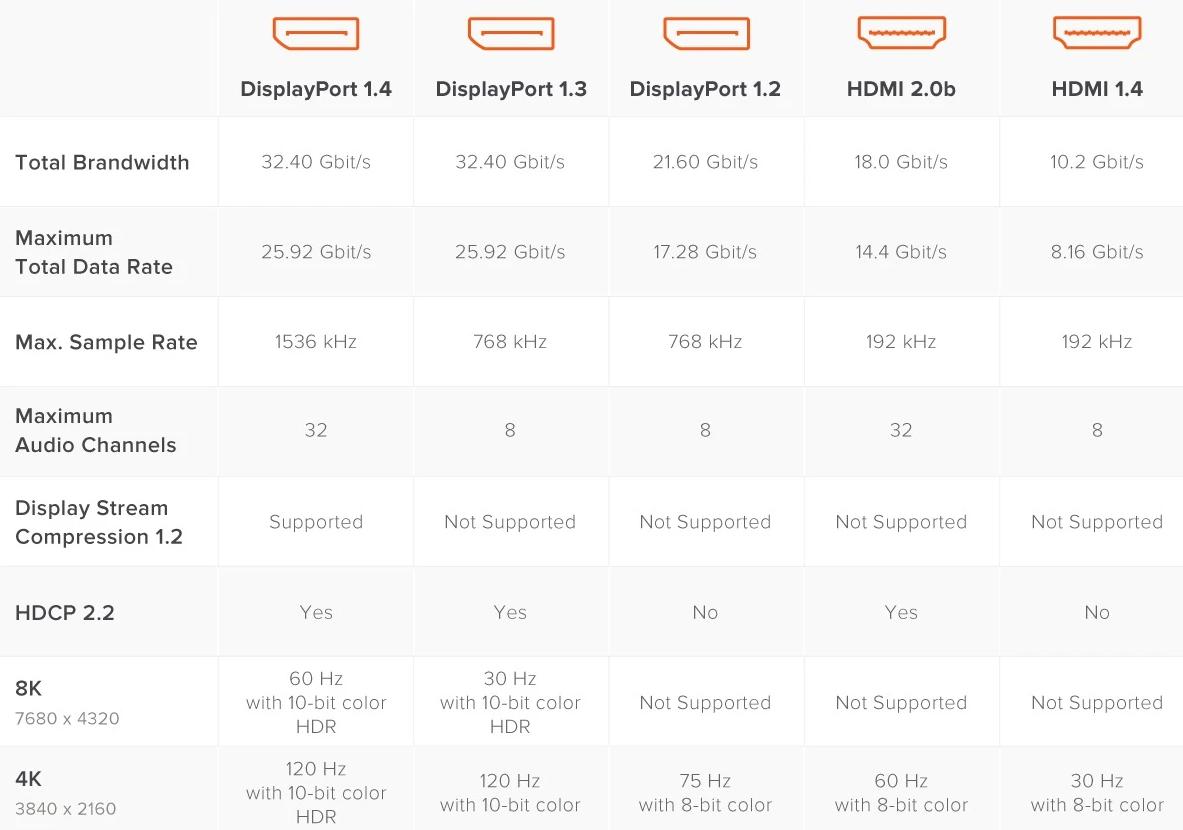The height and width of the screenshot is (830, 1183).
Task: Select the 75 Hz with 8-bit color cell
Action: coord(705,792)
